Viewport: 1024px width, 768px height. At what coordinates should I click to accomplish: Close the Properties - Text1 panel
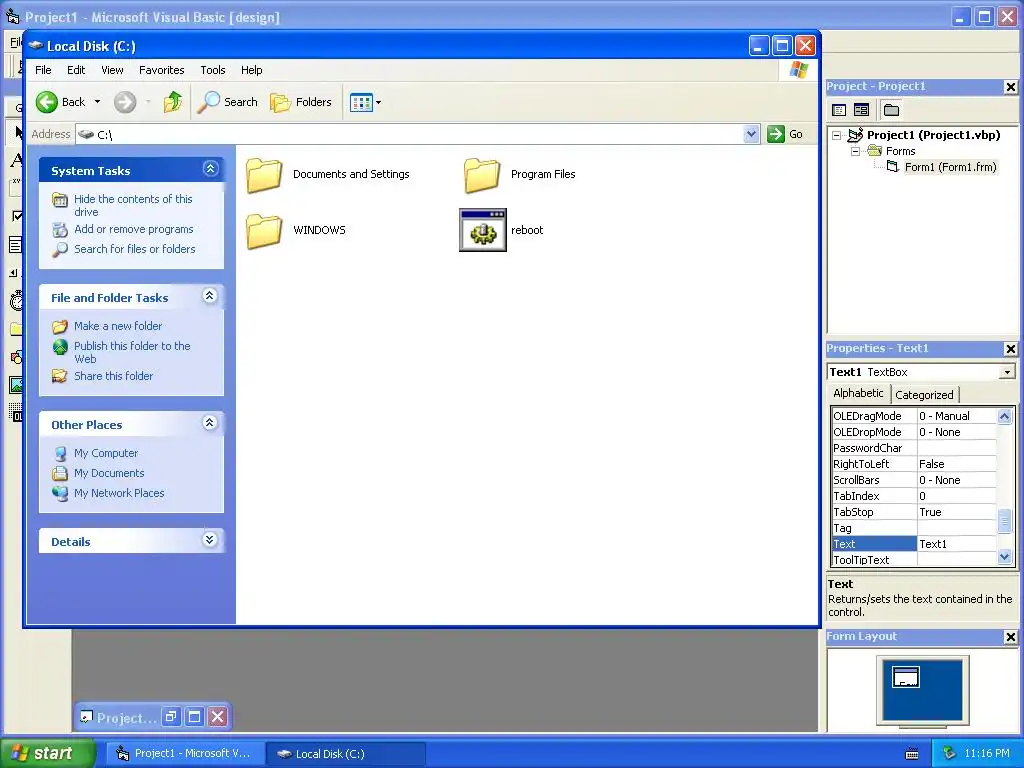point(1010,349)
